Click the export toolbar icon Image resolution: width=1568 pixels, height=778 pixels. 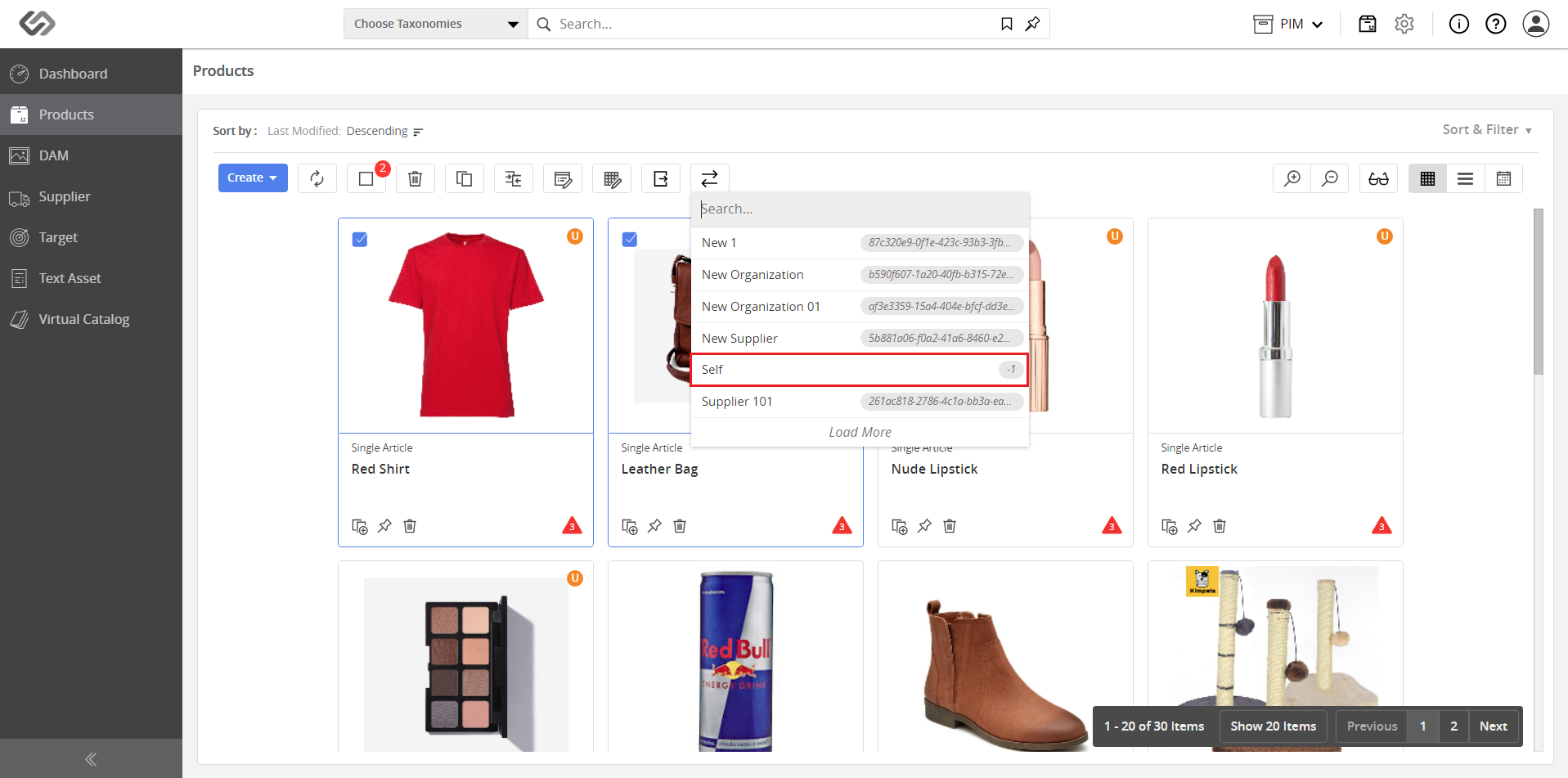click(x=661, y=178)
